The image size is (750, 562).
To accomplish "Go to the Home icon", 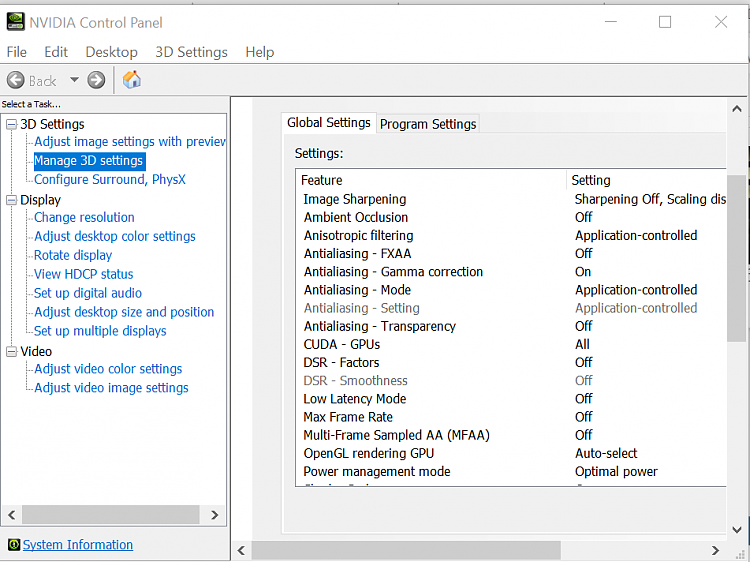I will point(132,79).
